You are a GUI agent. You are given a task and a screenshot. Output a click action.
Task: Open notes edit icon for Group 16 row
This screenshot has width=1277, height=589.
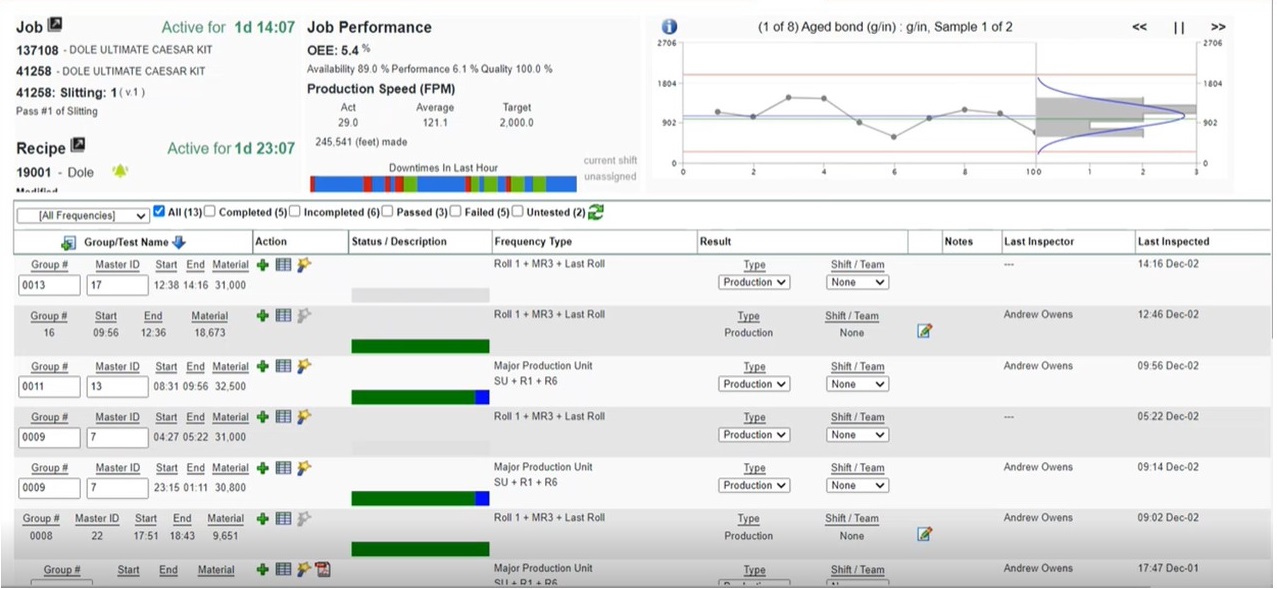coord(924,331)
